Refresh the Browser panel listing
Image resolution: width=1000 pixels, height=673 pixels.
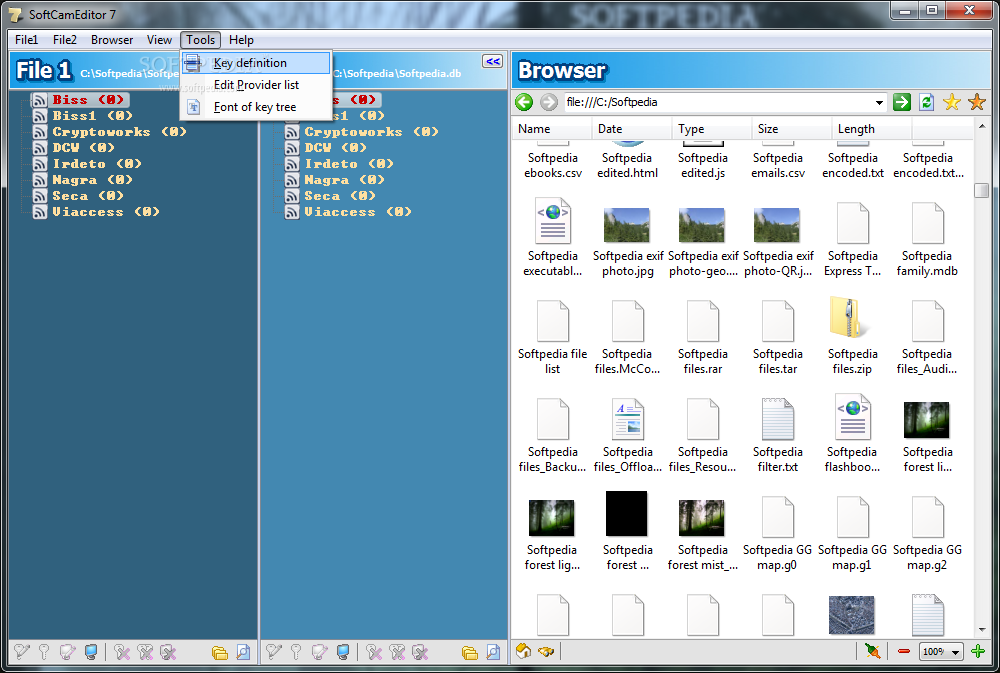pos(927,102)
